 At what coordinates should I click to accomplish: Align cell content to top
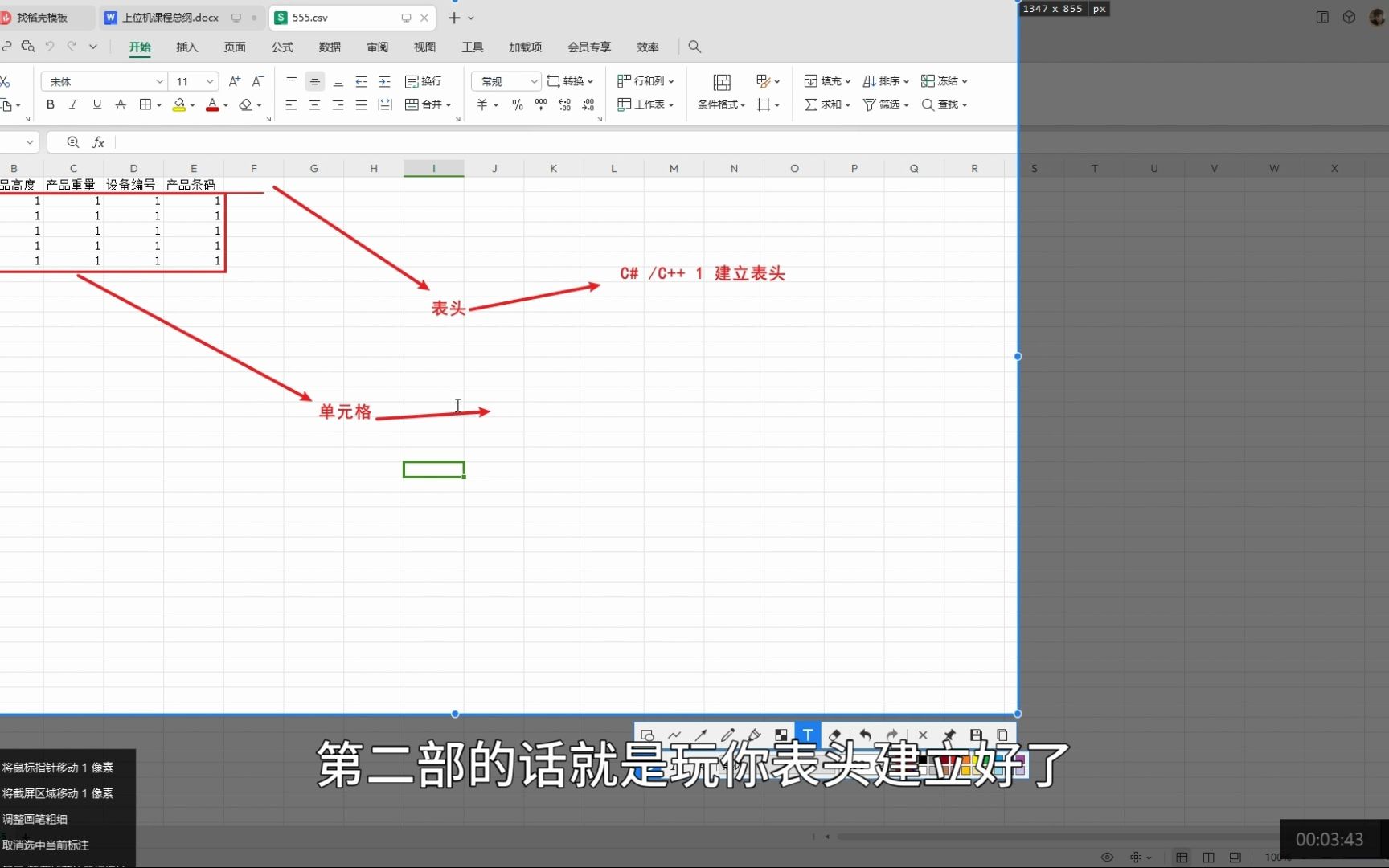pos(291,81)
